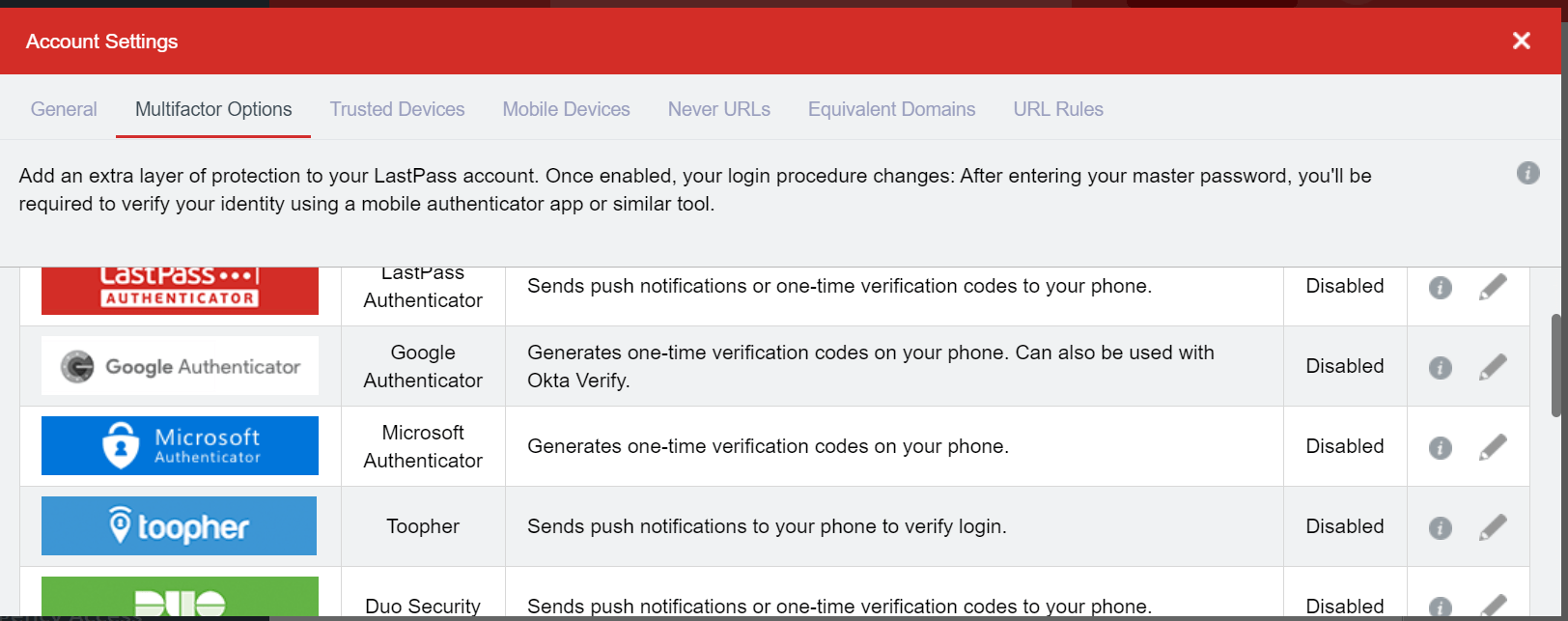
Task: Open info for Google Authenticator row
Action: click(x=1440, y=368)
